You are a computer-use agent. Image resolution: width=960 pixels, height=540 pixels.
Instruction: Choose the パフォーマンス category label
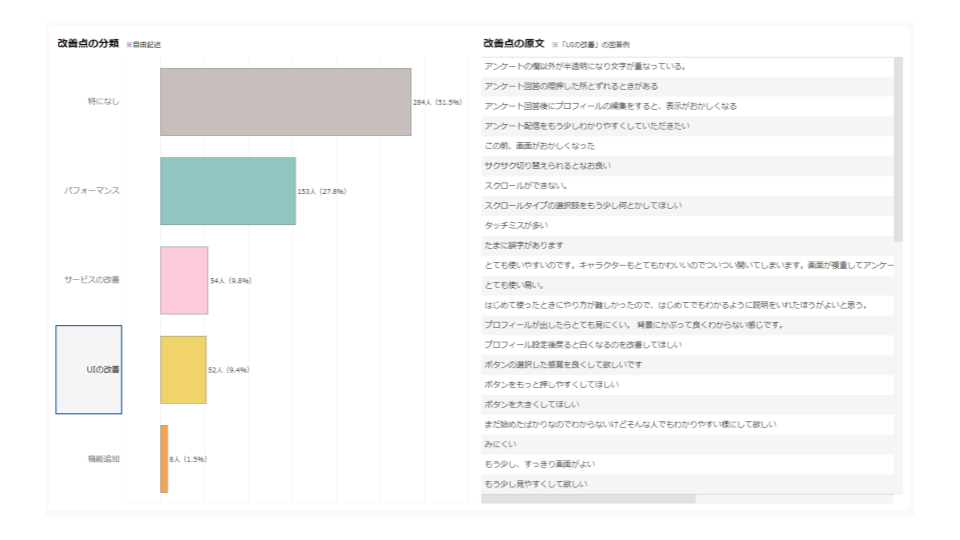pyautogui.click(x=92, y=191)
